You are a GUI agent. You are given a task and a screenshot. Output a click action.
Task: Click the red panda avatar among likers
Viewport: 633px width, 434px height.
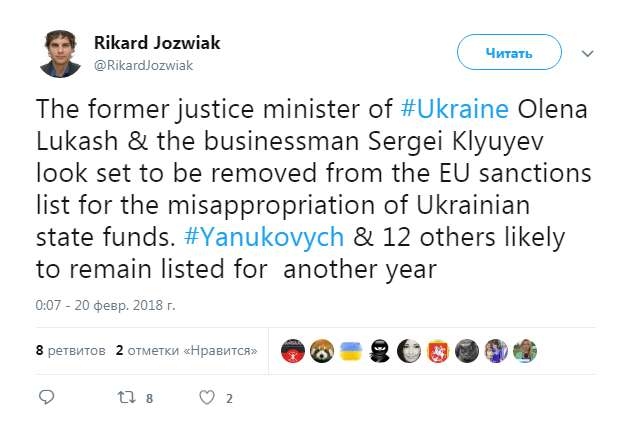click(x=322, y=350)
